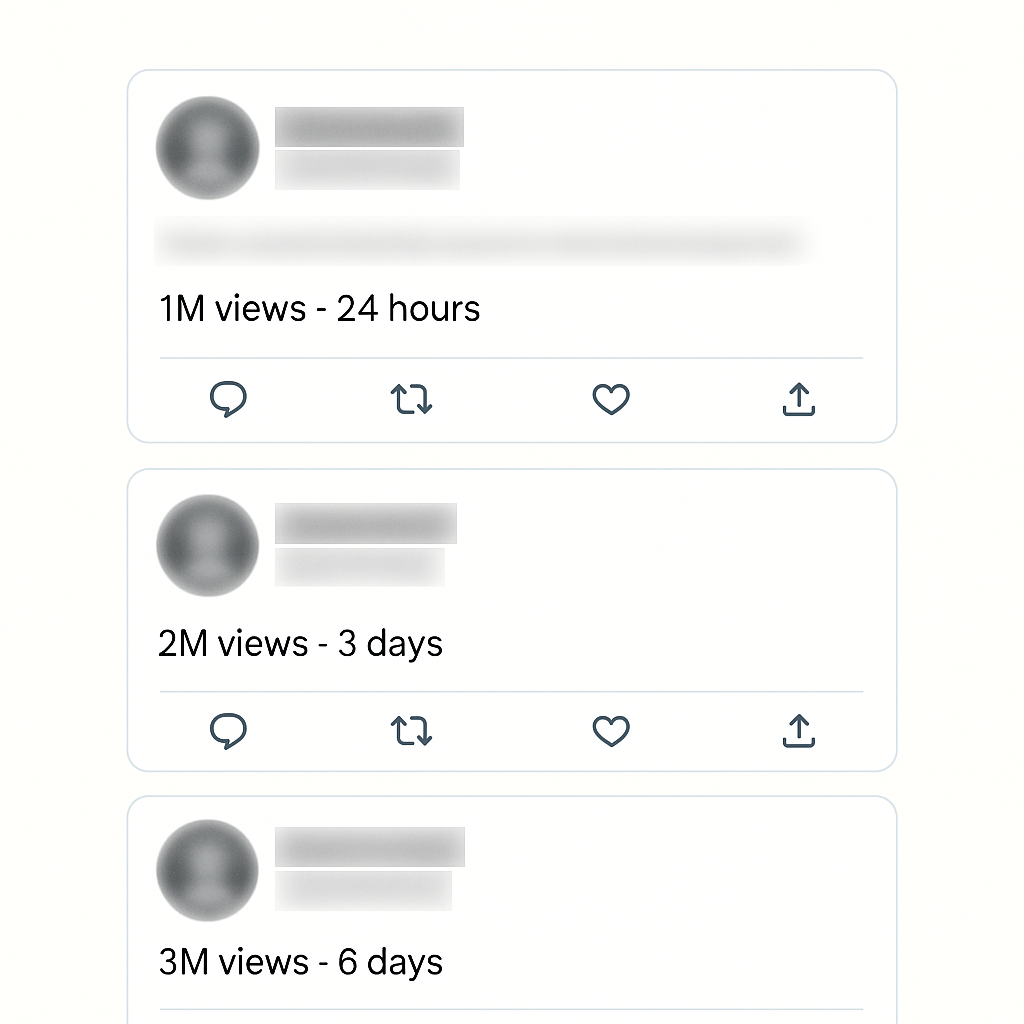Click the blurred handle on the 2M views post
Screen dimensions: 1024x1024
point(360,567)
